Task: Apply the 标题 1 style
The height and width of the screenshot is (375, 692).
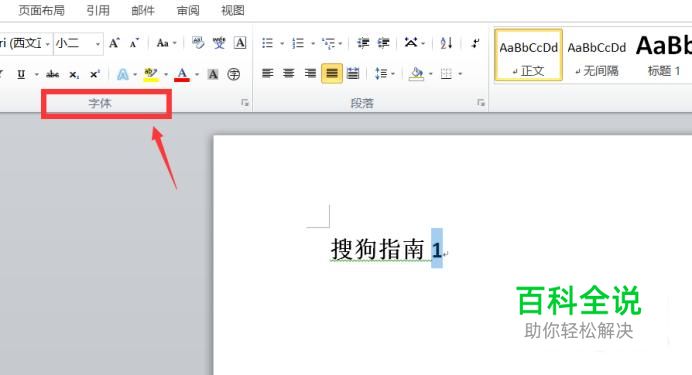Action: [663, 55]
